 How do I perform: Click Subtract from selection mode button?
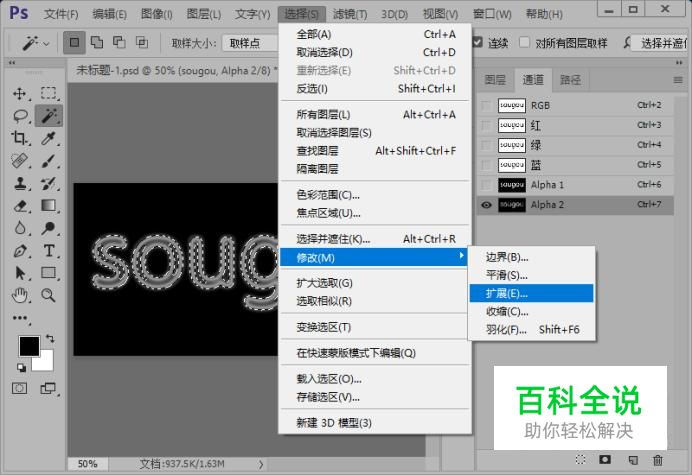(119, 43)
